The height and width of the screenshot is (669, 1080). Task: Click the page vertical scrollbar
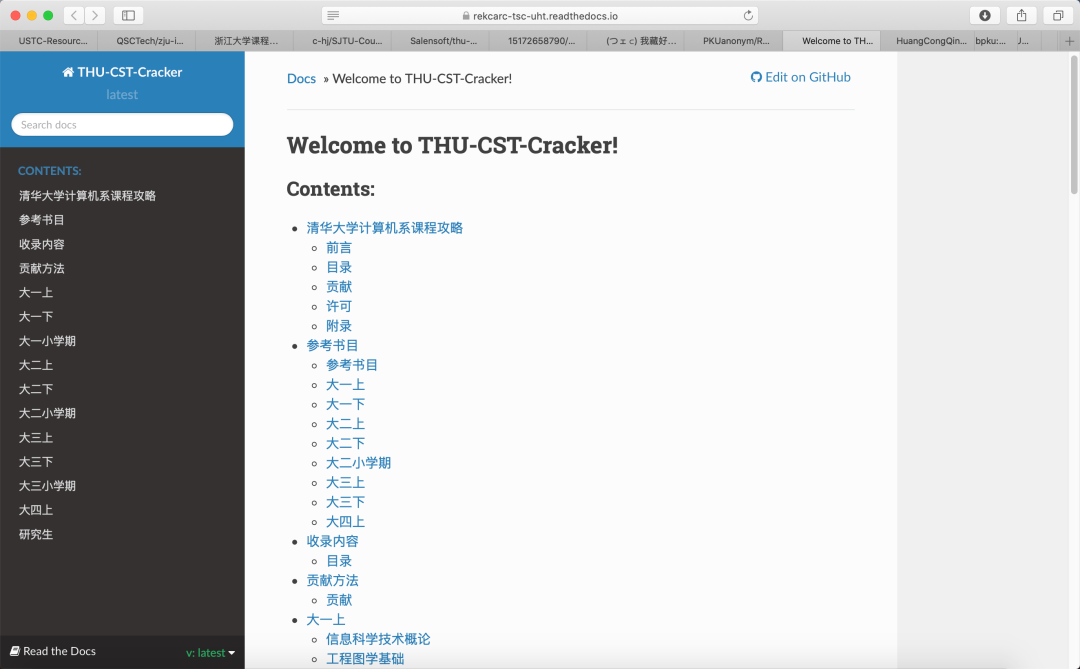[1074, 124]
